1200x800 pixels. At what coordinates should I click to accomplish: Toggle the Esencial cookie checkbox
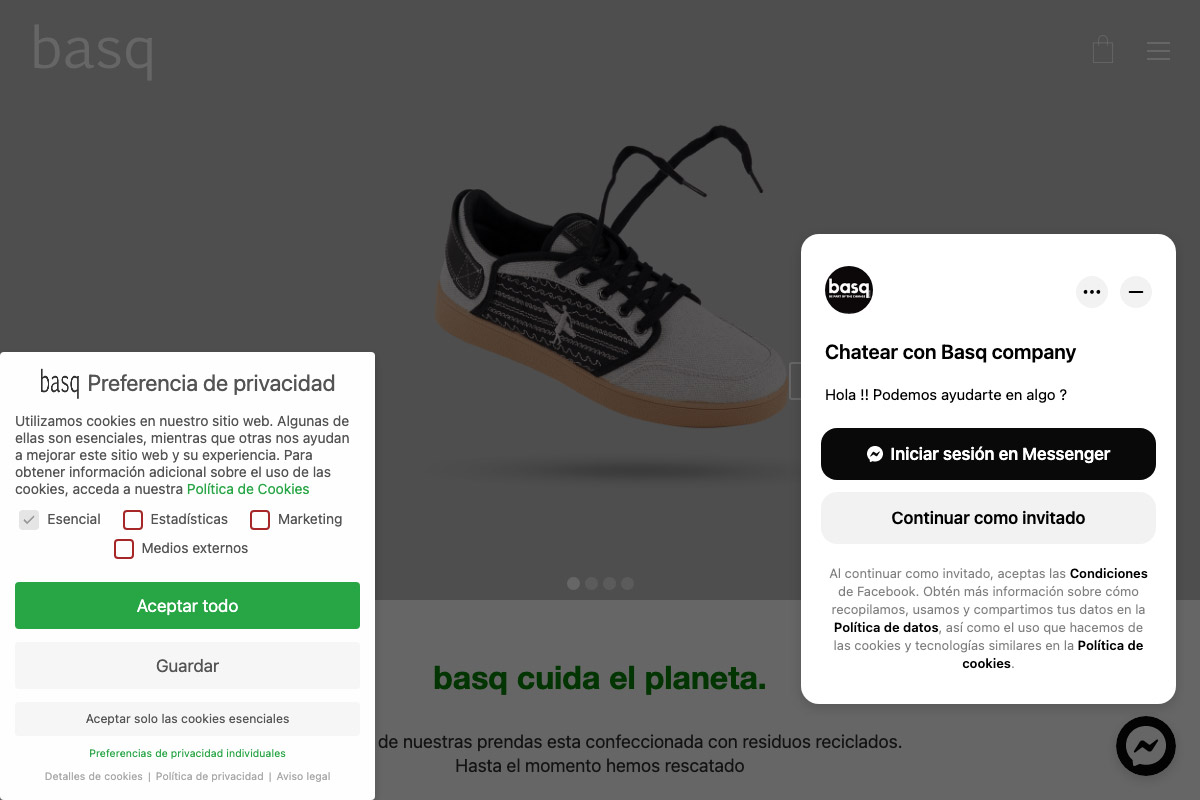(x=29, y=520)
